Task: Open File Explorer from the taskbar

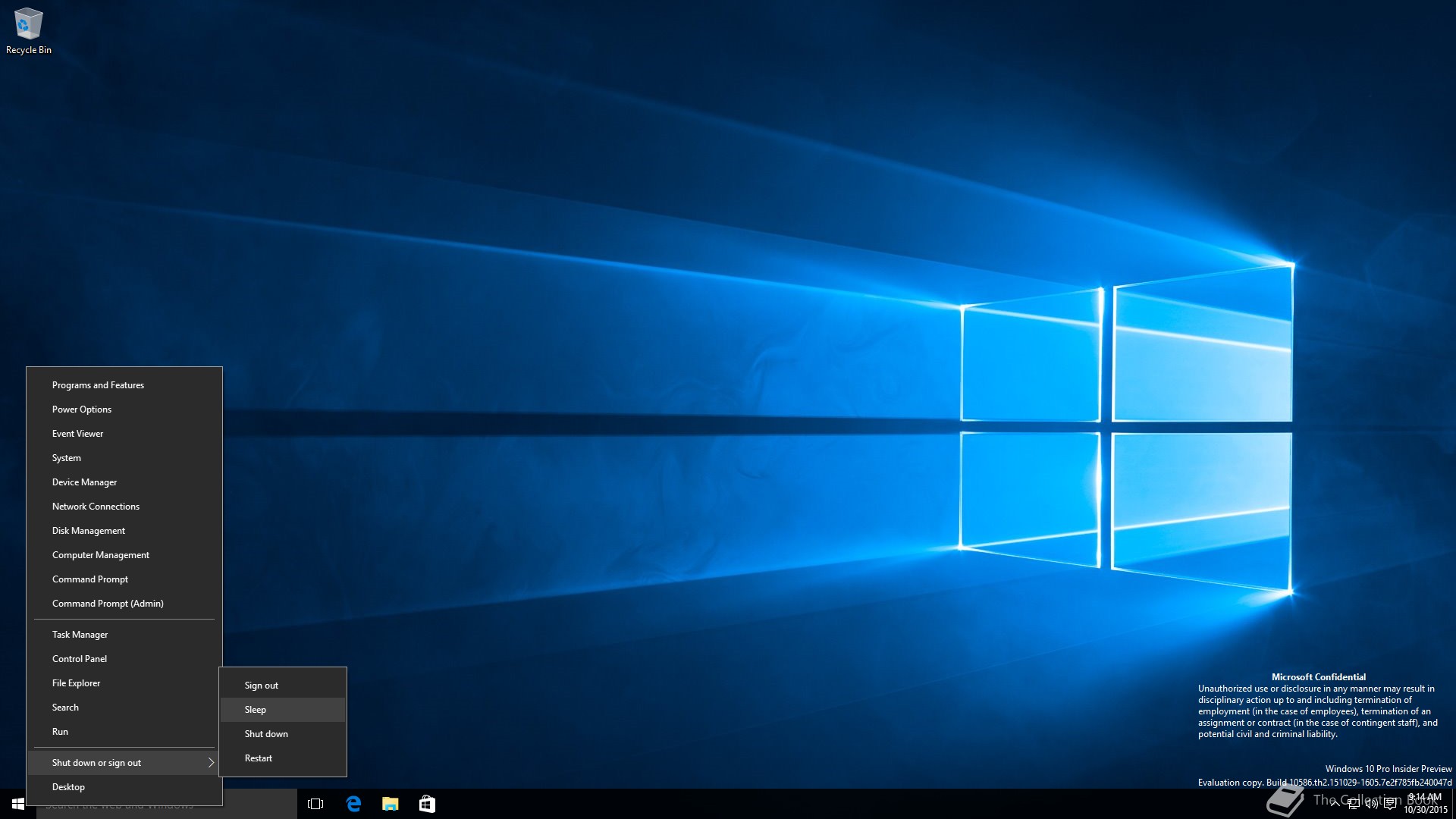Action: tap(390, 804)
